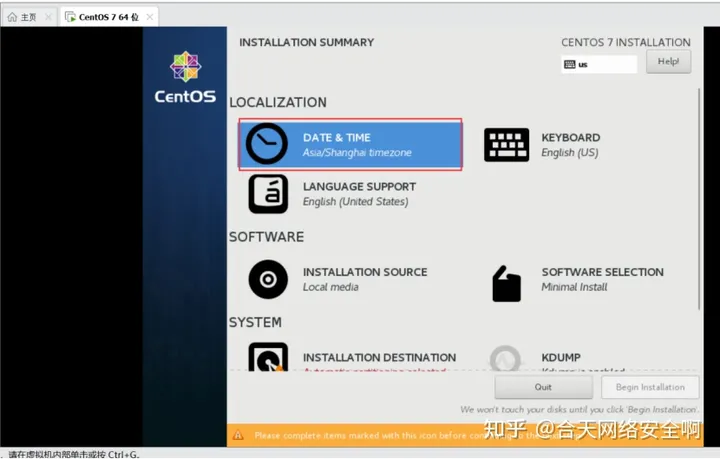Viewport: 720px width, 459px height.
Task: Open DATE & TIME settings label
Action: 337,138
